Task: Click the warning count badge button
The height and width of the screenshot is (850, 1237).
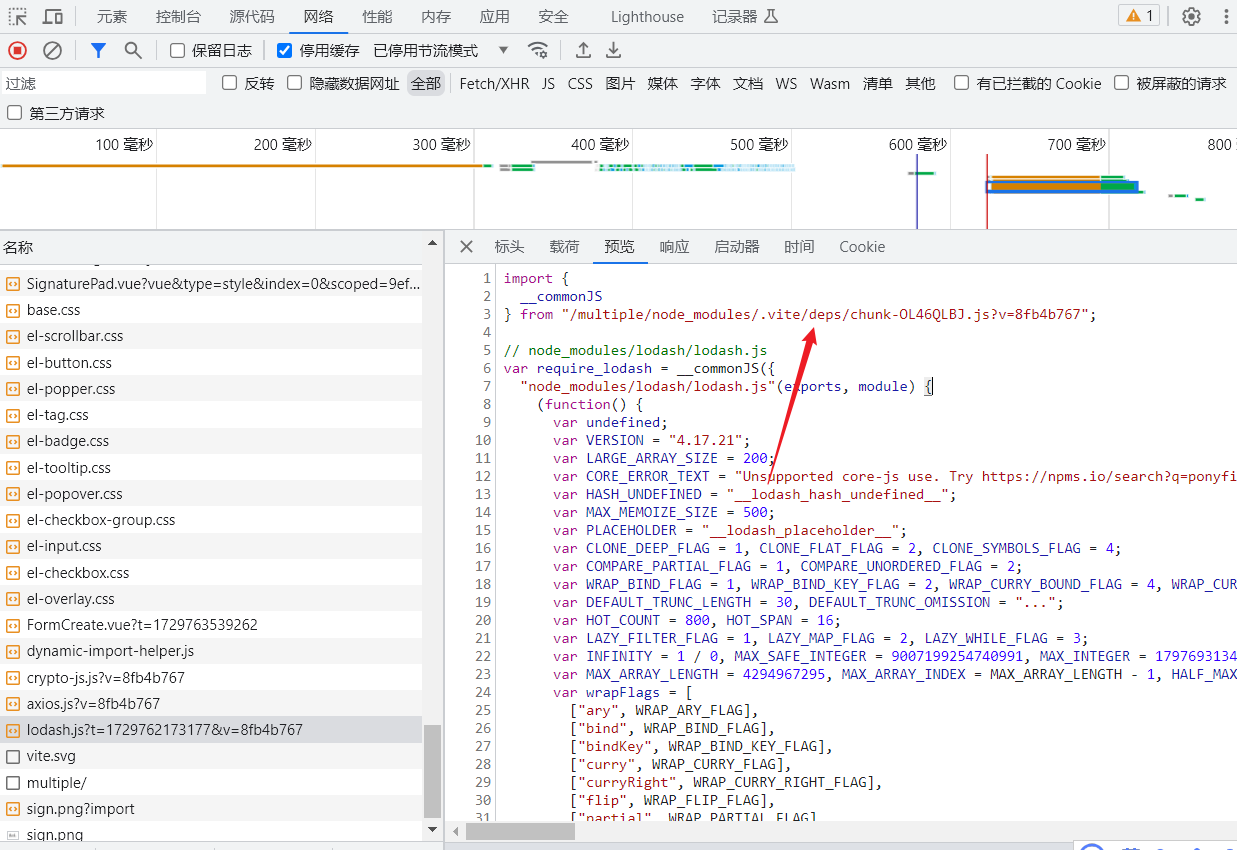Action: (1140, 16)
